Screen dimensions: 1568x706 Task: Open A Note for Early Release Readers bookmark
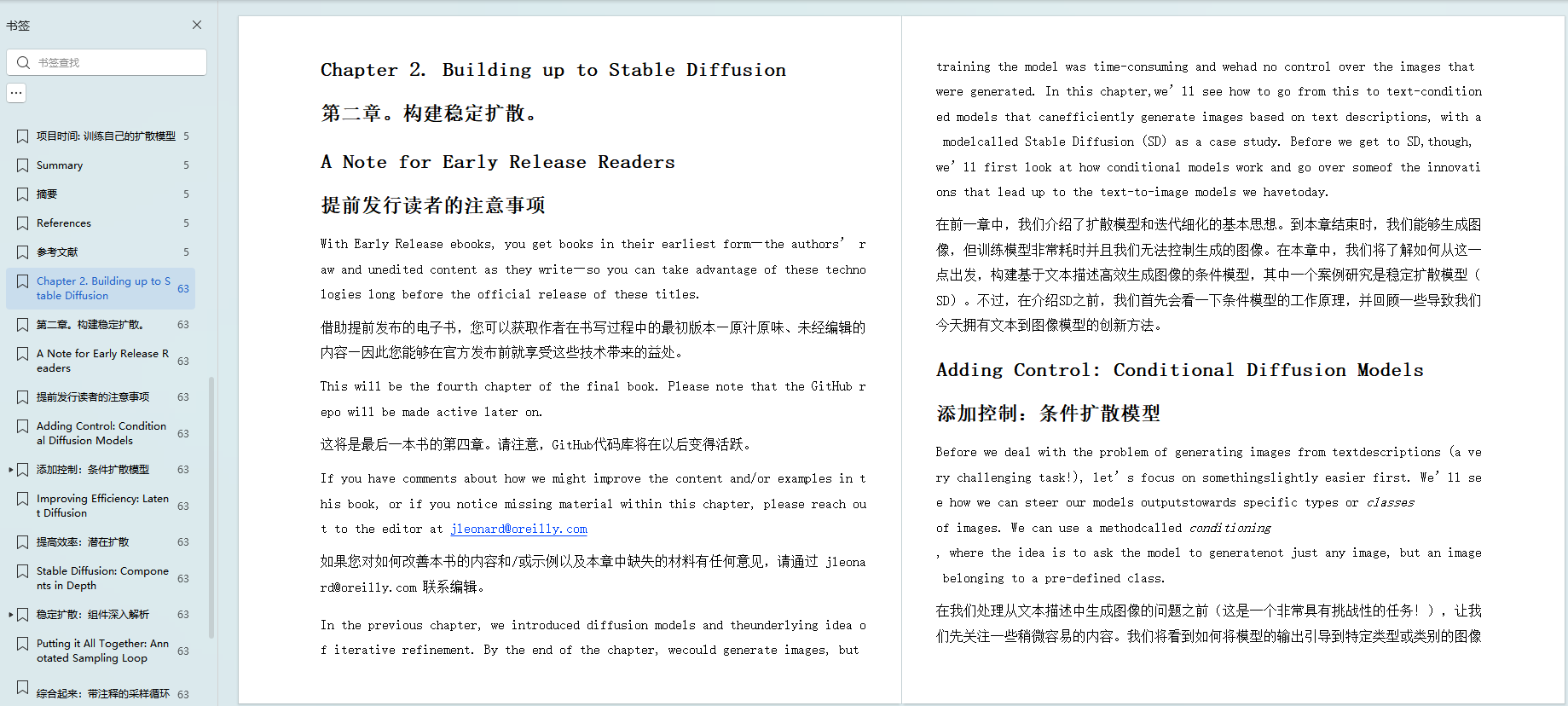[x=102, y=361]
